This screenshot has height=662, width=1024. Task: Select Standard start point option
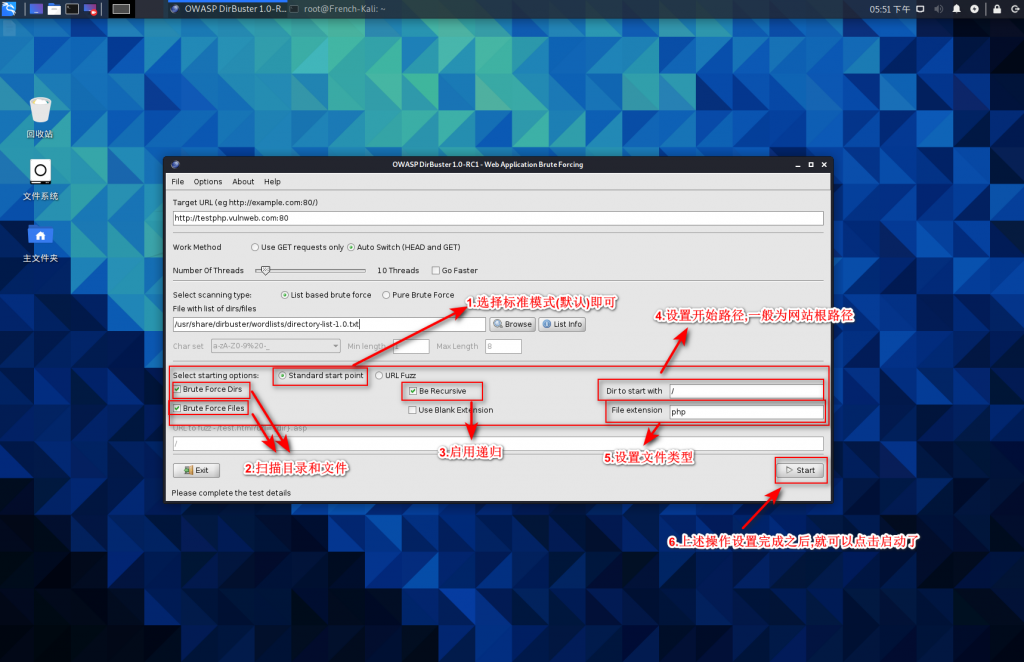321,375
